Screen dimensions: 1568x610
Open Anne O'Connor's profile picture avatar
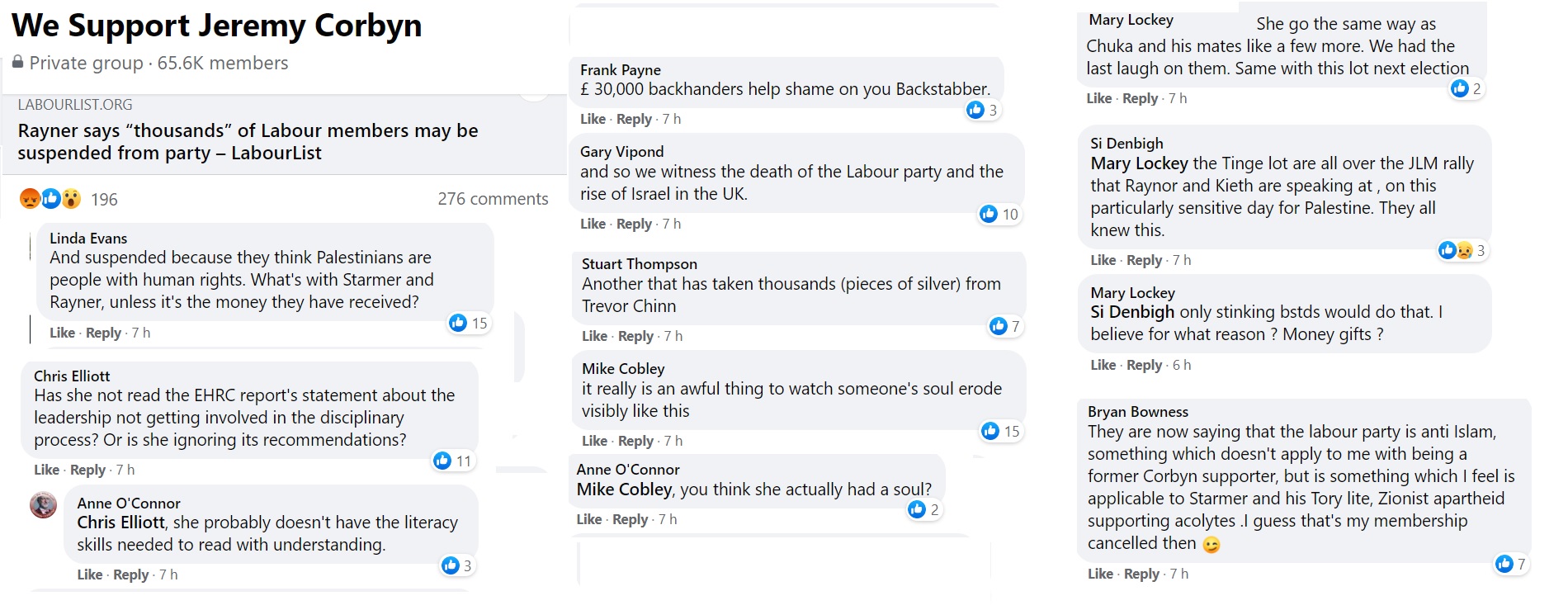click(x=44, y=504)
